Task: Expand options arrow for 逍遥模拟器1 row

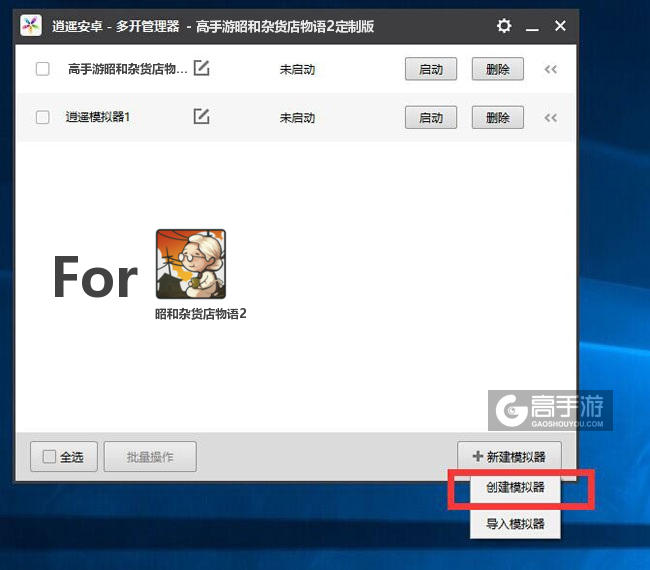Action: (551, 118)
